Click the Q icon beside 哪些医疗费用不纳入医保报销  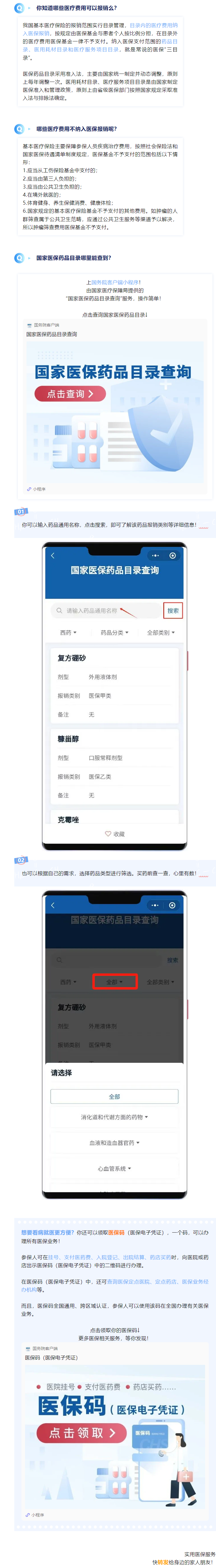[x=19, y=129]
